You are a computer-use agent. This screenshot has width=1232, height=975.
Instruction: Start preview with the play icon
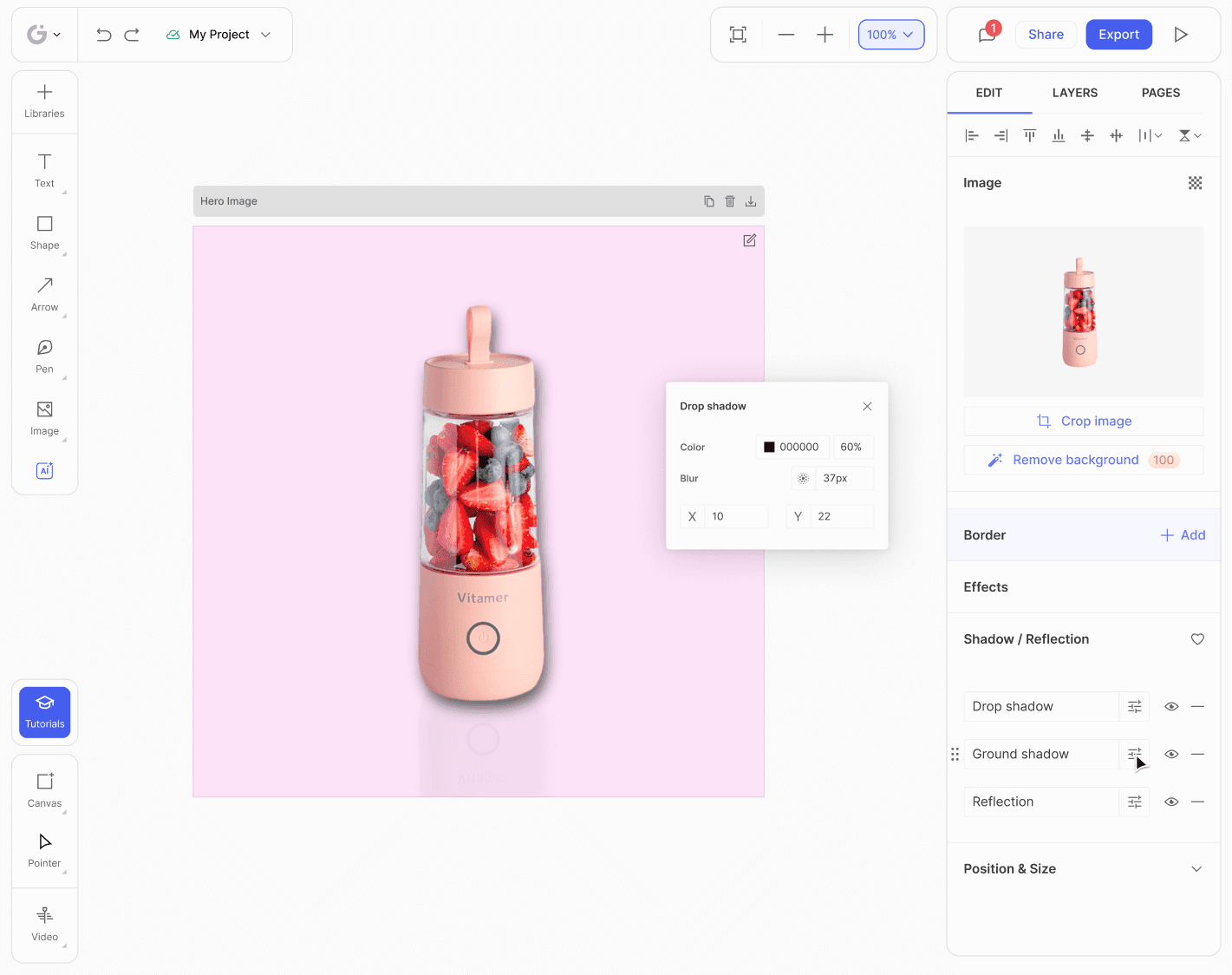point(1181,35)
